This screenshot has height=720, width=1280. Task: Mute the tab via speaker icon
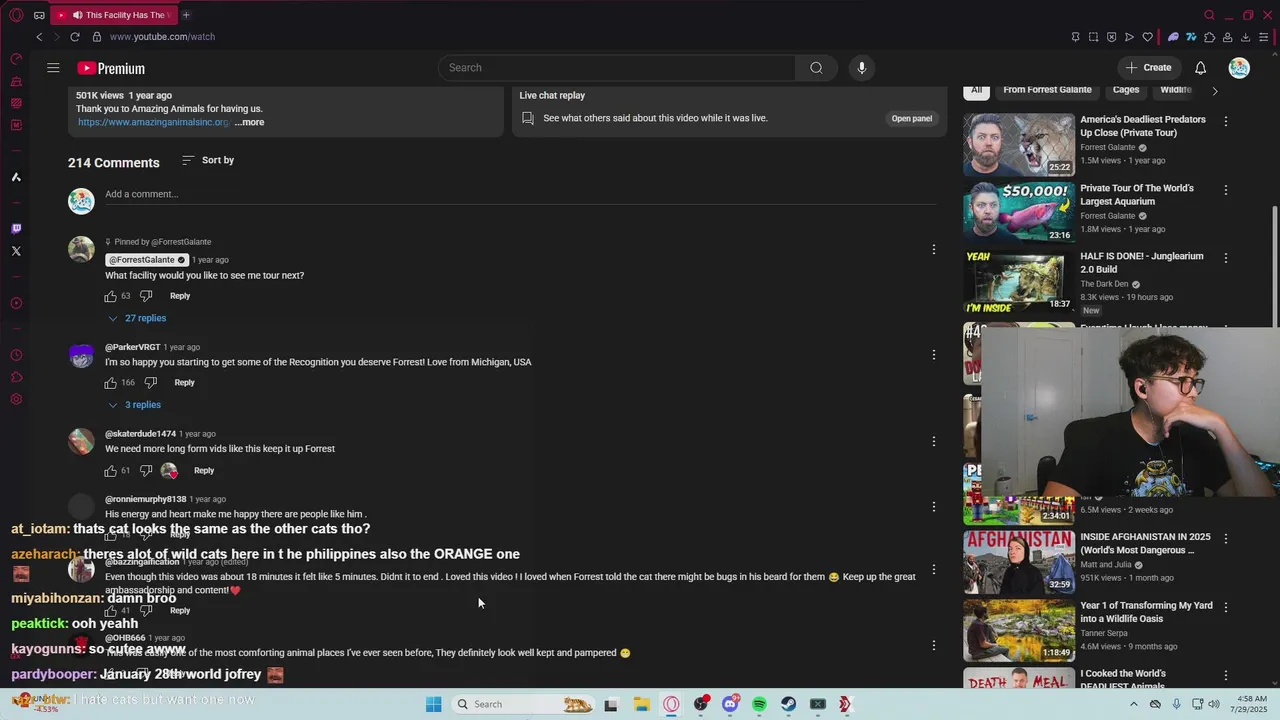tap(78, 15)
